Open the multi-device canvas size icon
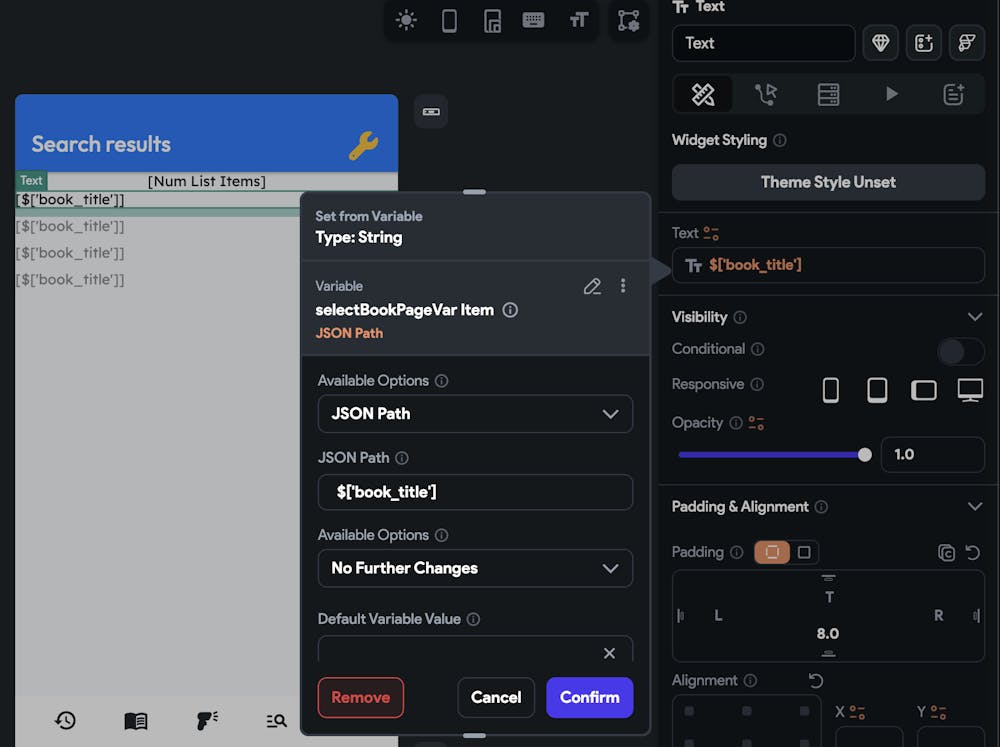 coord(492,20)
